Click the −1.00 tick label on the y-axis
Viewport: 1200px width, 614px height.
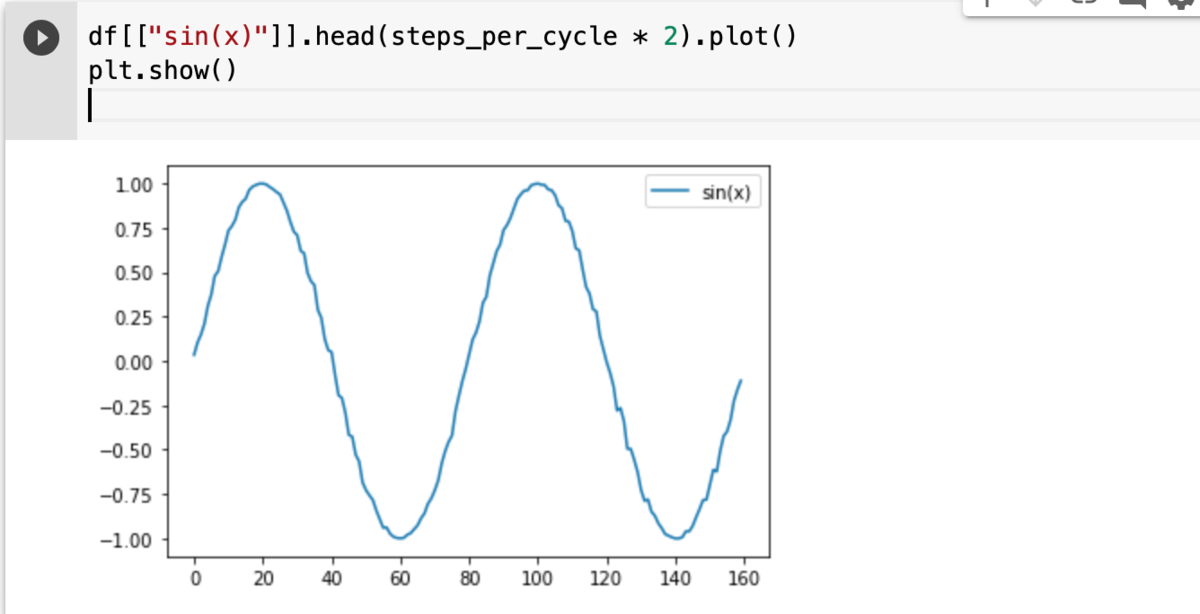tap(128, 540)
